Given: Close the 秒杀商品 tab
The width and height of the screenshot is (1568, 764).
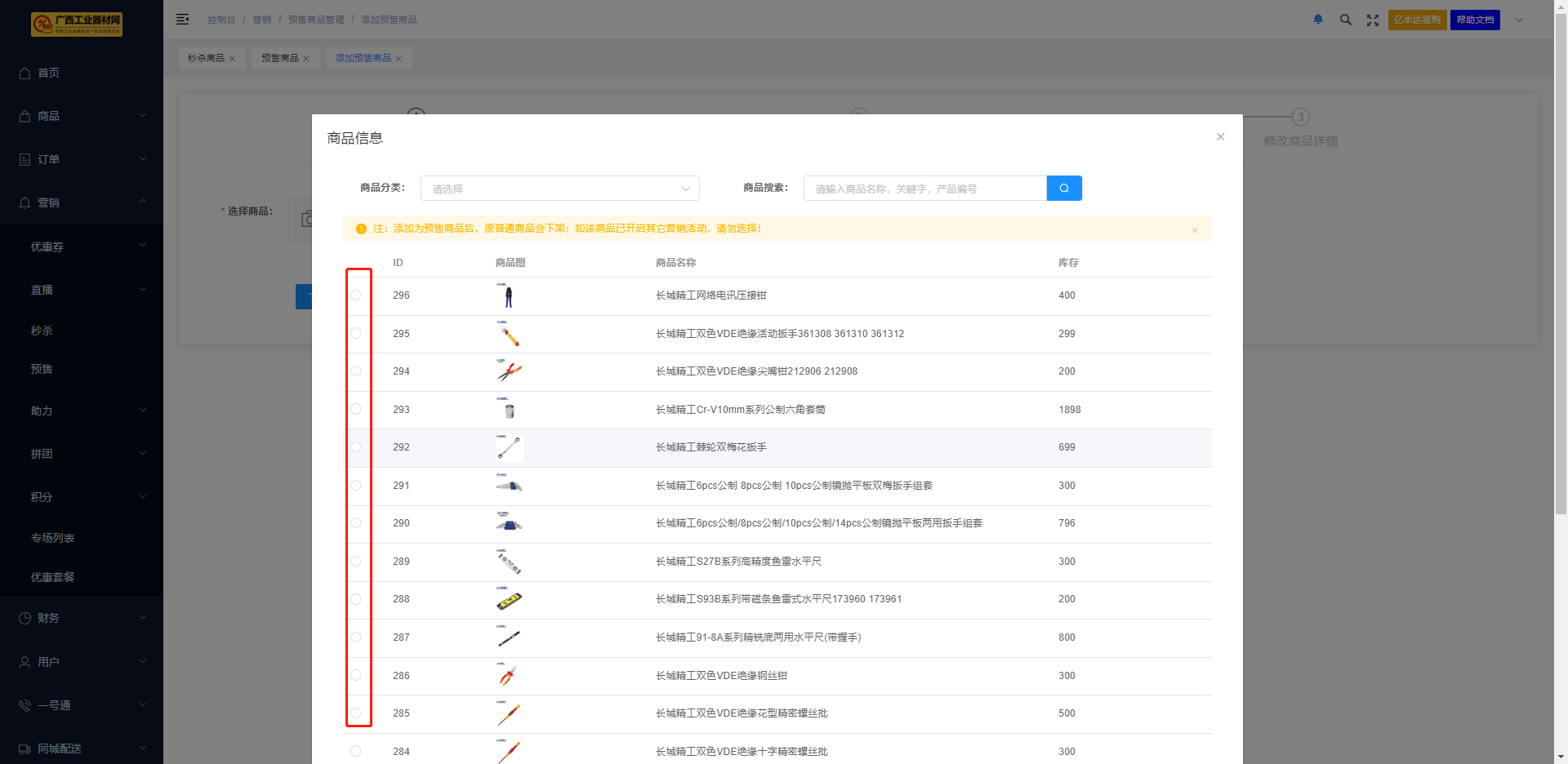Looking at the screenshot, I should (233, 59).
